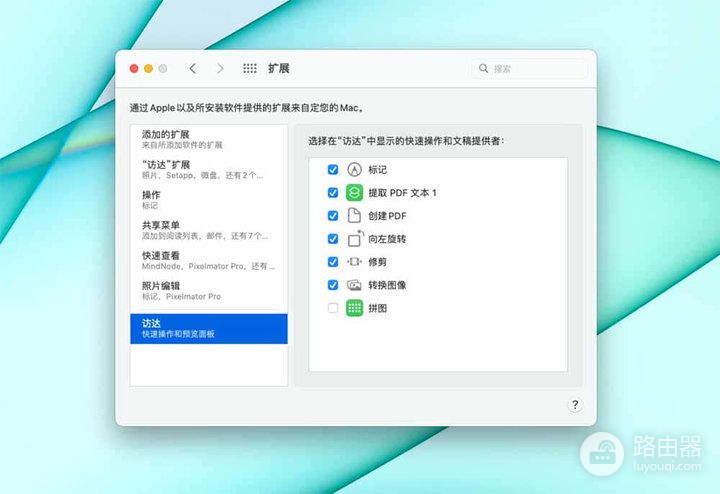
Task: Uncheck the 提取 PDF 文本 1 checkbox
Action: pos(333,192)
